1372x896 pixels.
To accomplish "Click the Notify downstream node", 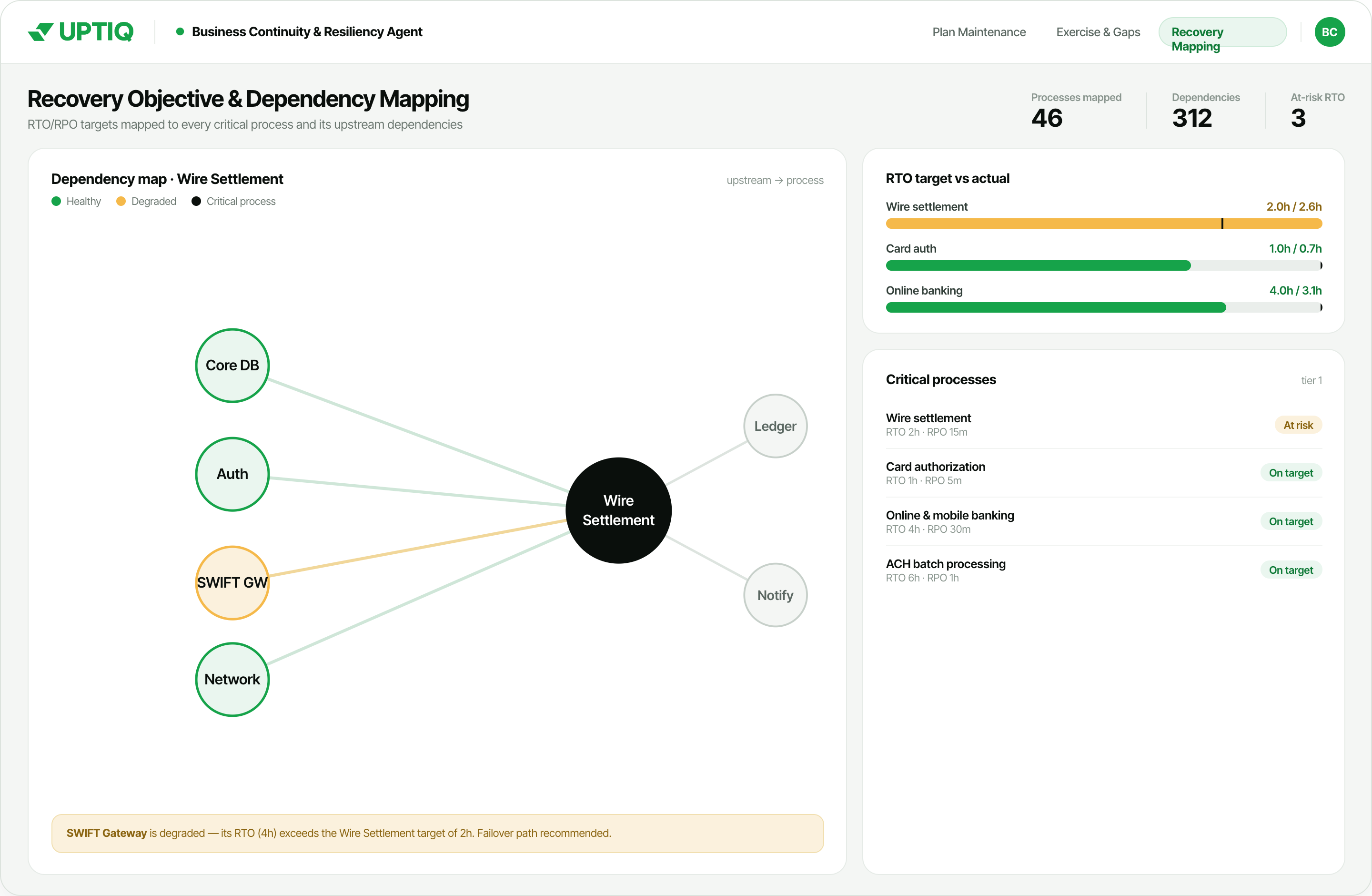I will pos(776,595).
